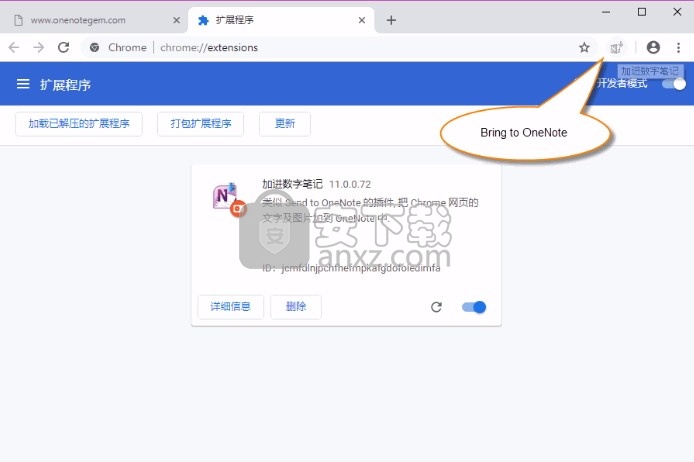Image resolution: width=694 pixels, height=462 pixels.
Task: Close the 扩展程序 tab
Action: pos(362,20)
